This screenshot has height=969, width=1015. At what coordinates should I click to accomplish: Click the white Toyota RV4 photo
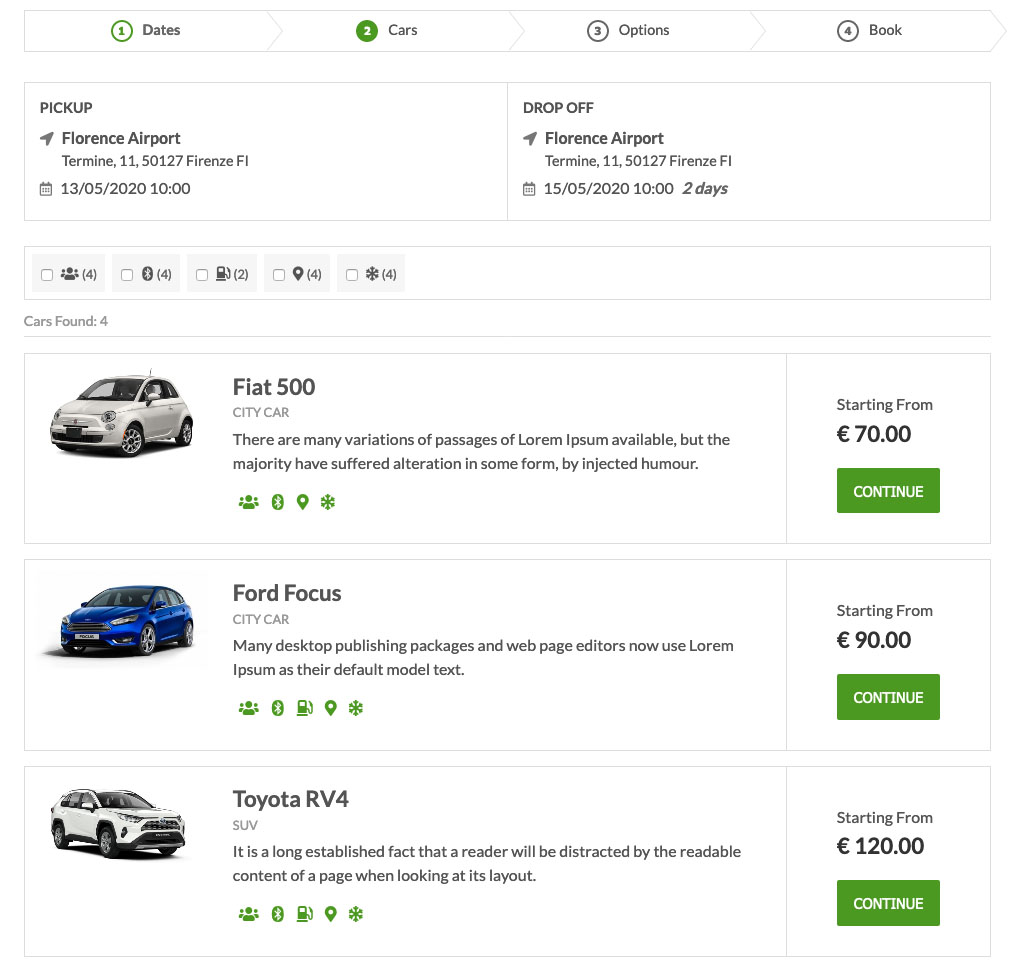(118, 823)
